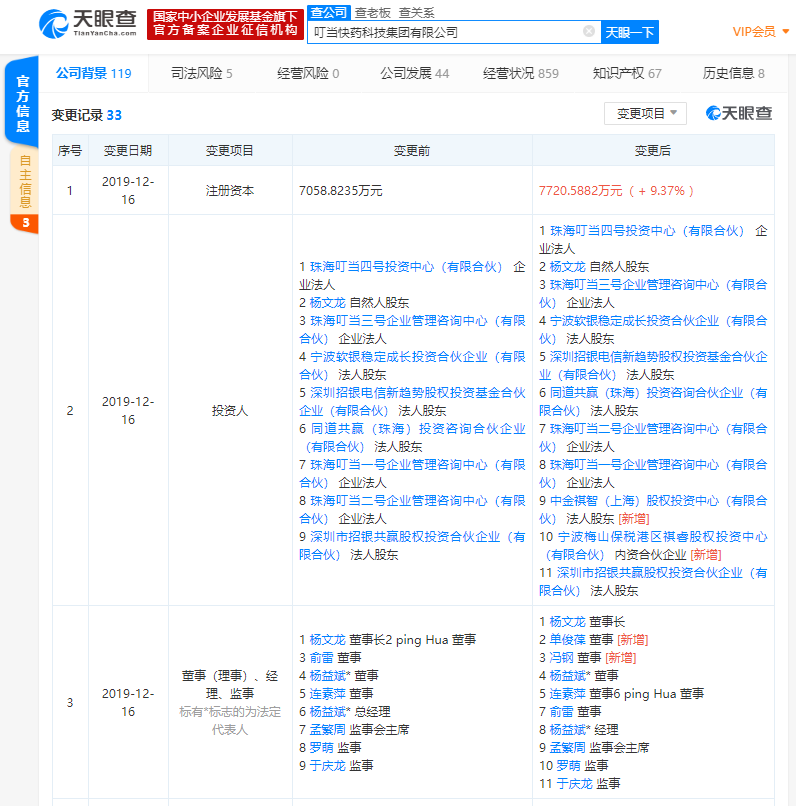
Task: Open 中金祺智（上海）股权投资中心 link
Action: (x=634, y=501)
